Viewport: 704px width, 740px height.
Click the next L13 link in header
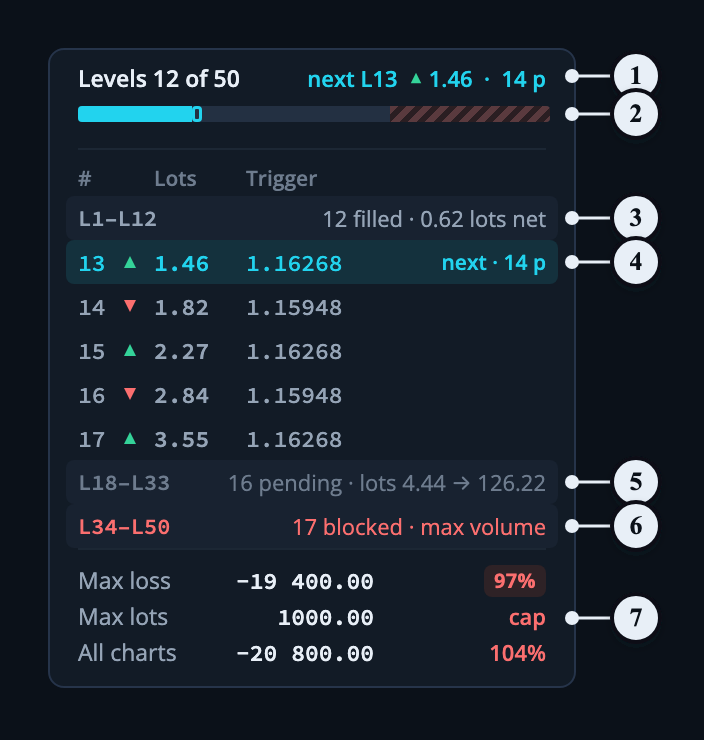pyautogui.click(x=352, y=79)
